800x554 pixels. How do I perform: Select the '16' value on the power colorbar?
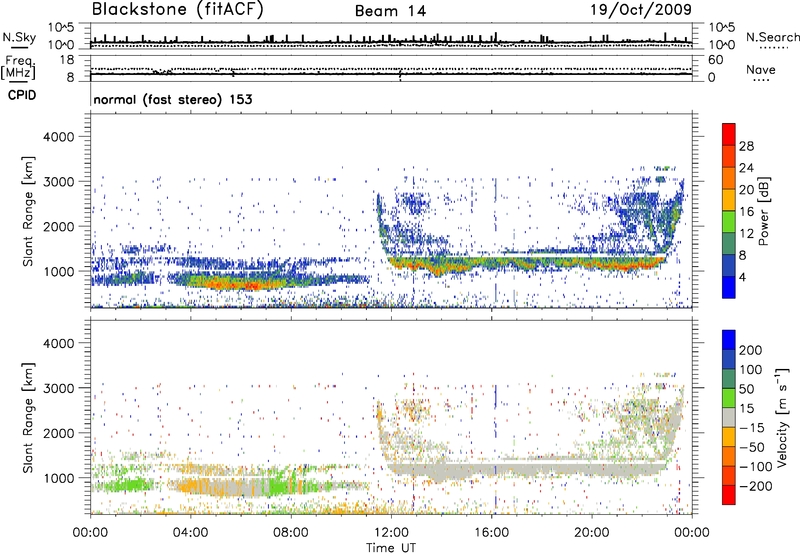(746, 212)
